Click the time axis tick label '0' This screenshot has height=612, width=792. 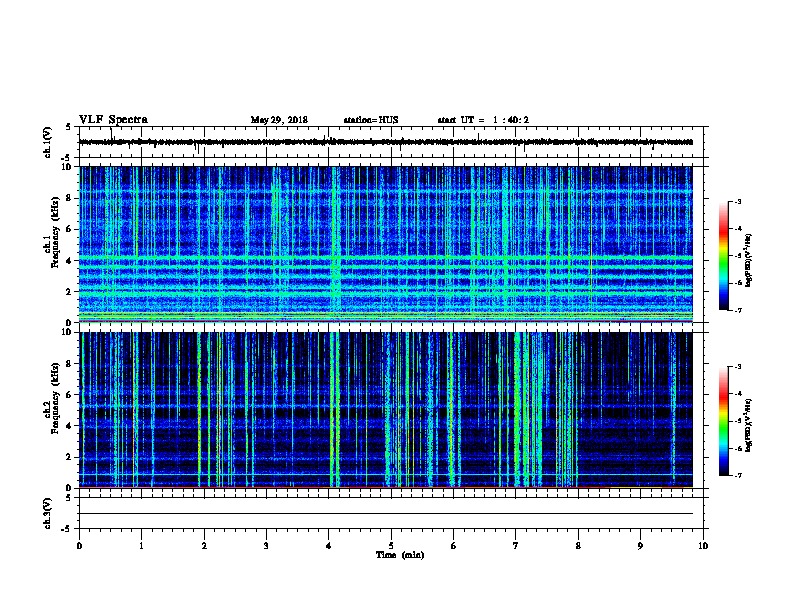pyautogui.click(x=79, y=545)
